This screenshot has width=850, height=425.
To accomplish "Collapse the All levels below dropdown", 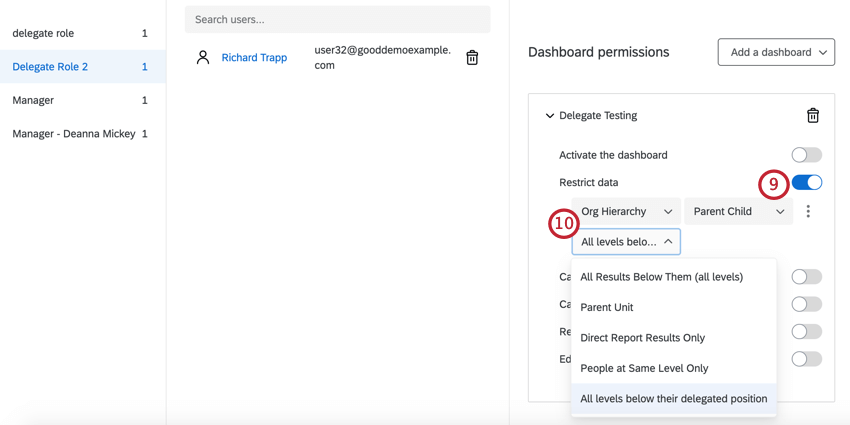I will click(x=626, y=242).
